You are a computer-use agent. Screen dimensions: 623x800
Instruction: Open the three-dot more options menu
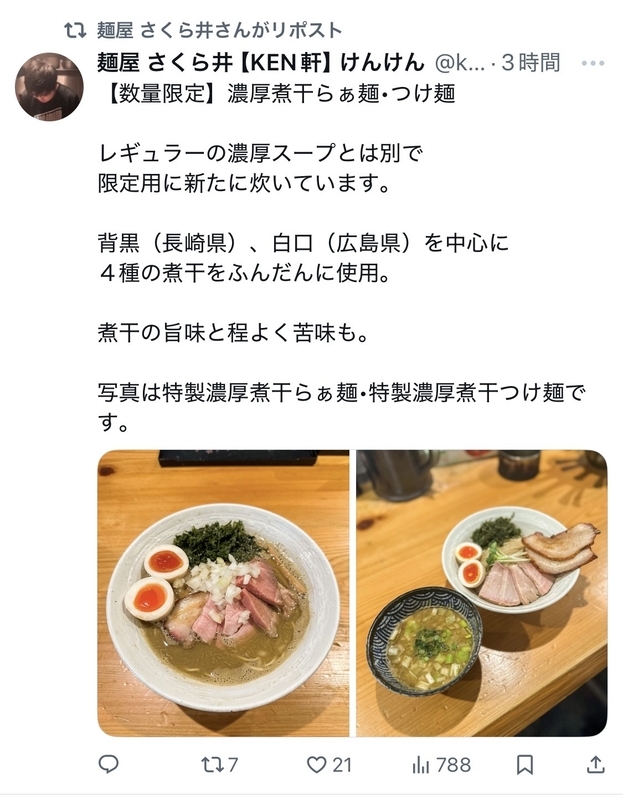[593, 64]
